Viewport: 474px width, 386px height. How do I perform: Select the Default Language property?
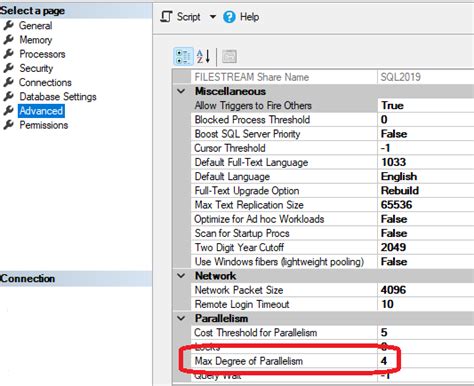232,176
